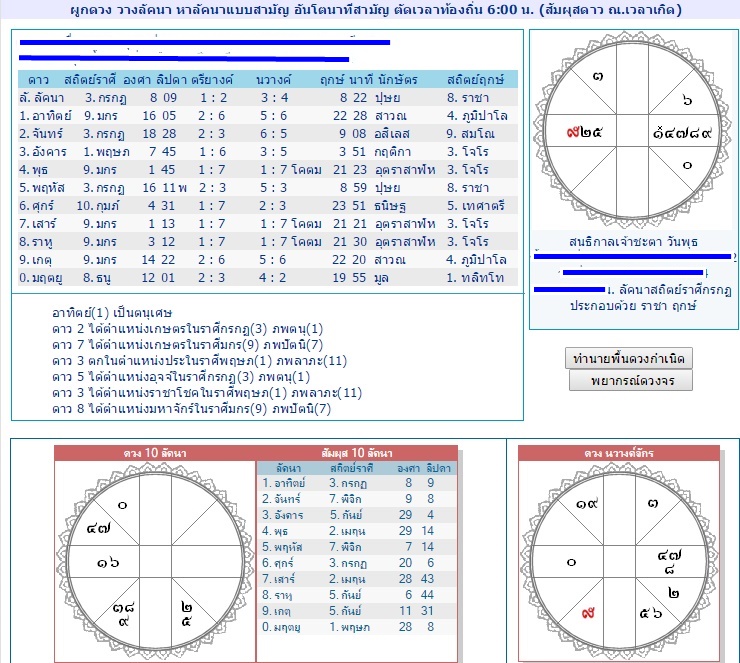Click the 9. สมโณ cell
This screenshot has height=663, width=740.
click(x=471, y=134)
